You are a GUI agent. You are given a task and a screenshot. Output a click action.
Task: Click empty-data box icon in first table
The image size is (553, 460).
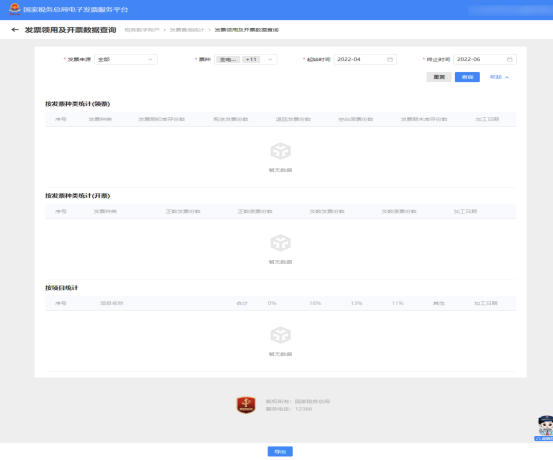pos(280,151)
